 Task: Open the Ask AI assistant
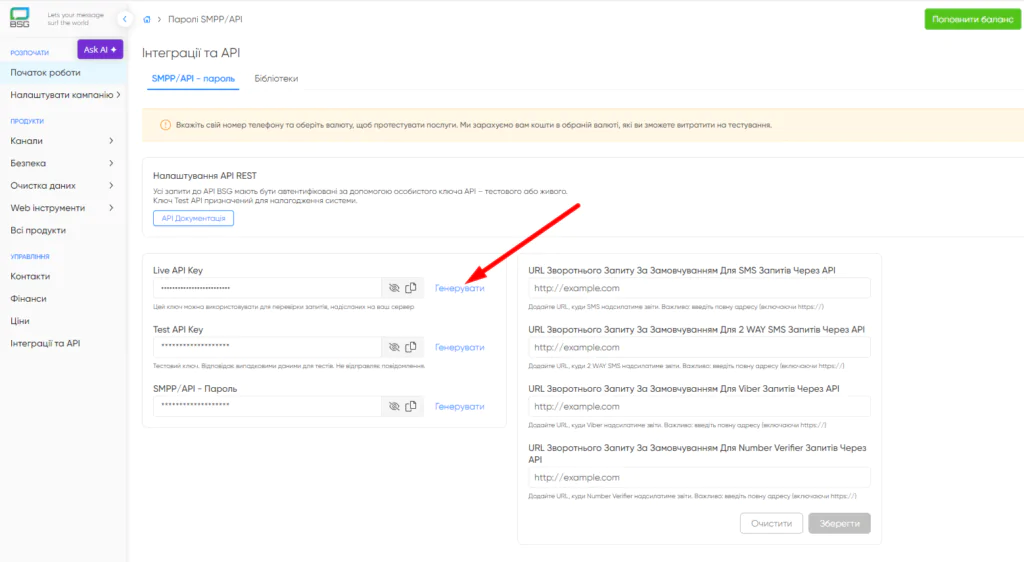click(x=100, y=49)
